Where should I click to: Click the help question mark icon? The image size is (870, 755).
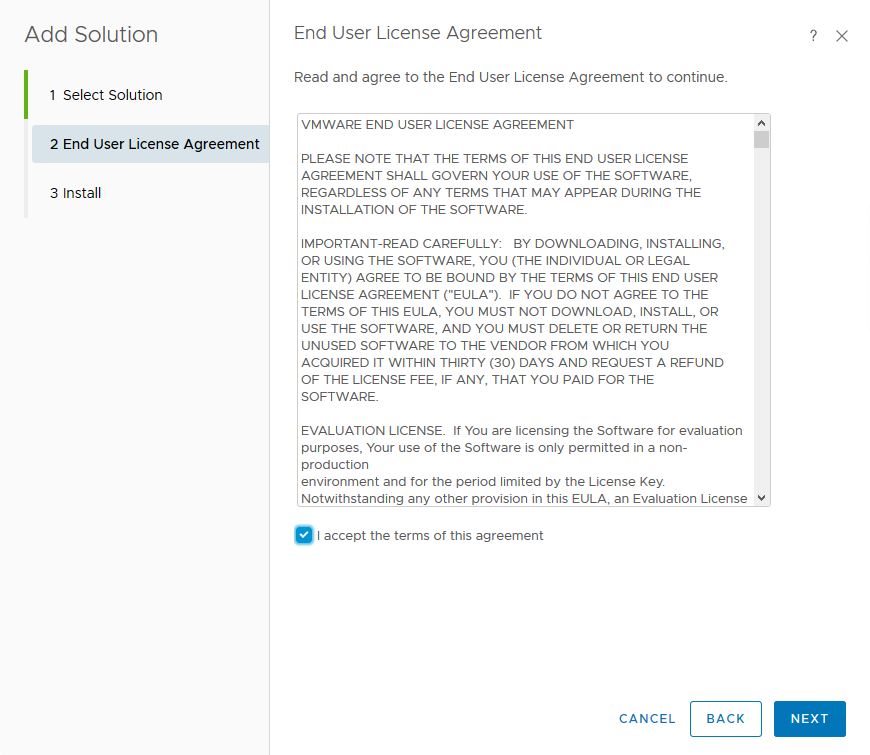(813, 36)
